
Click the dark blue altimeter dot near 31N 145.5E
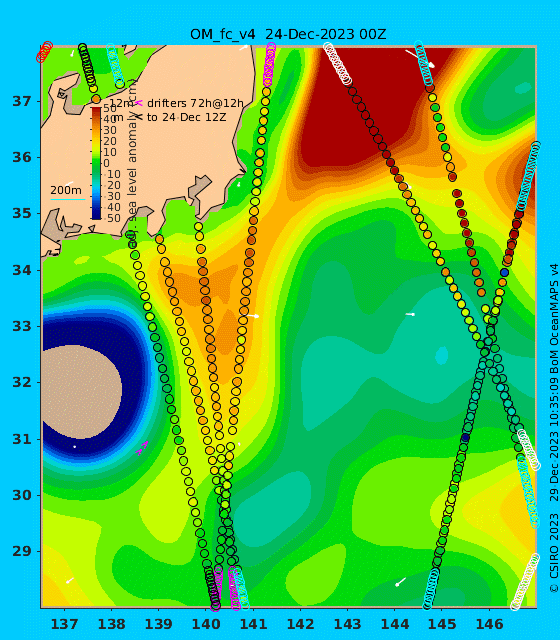click(x=466, y=438)
